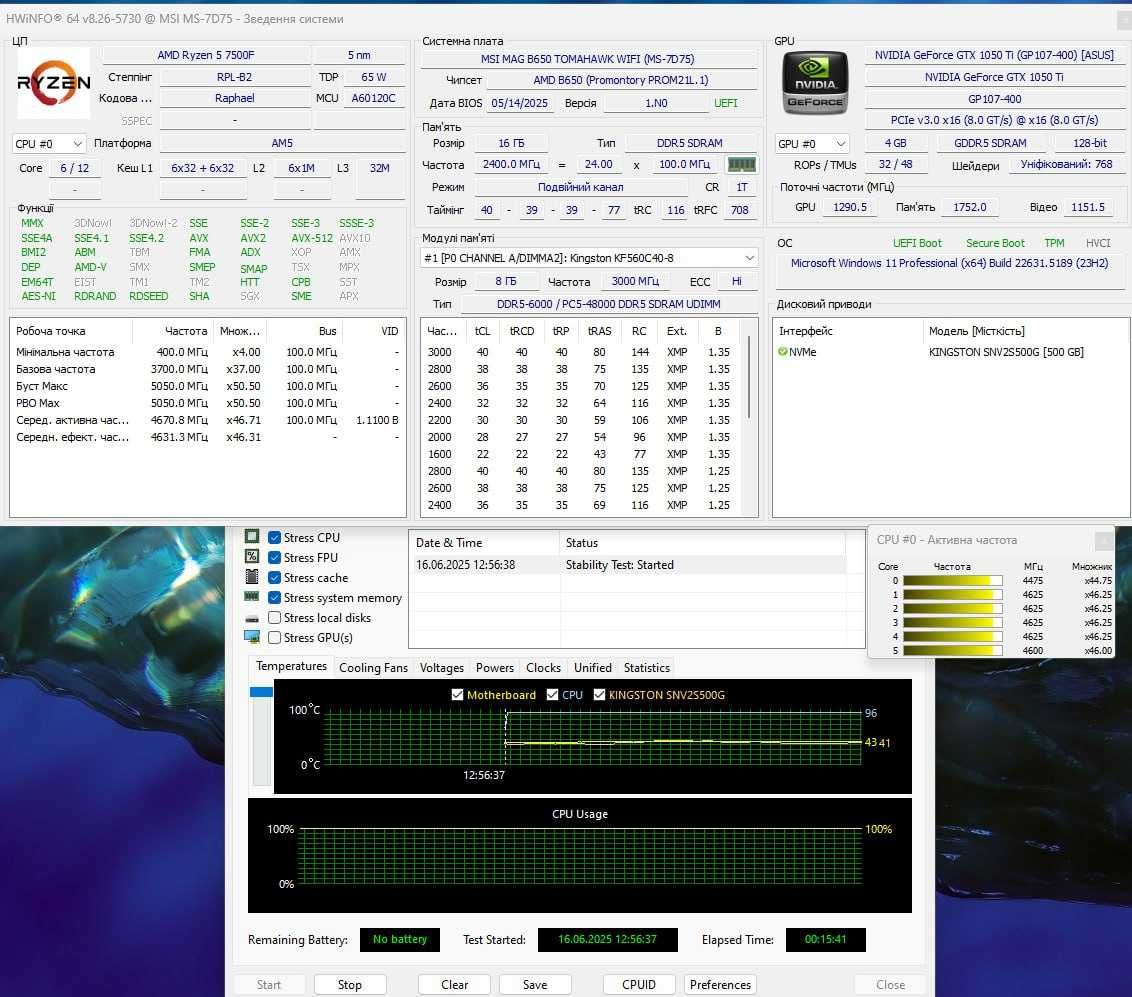Click the Clear button
1132x997 pixels.
pos(454,985)
